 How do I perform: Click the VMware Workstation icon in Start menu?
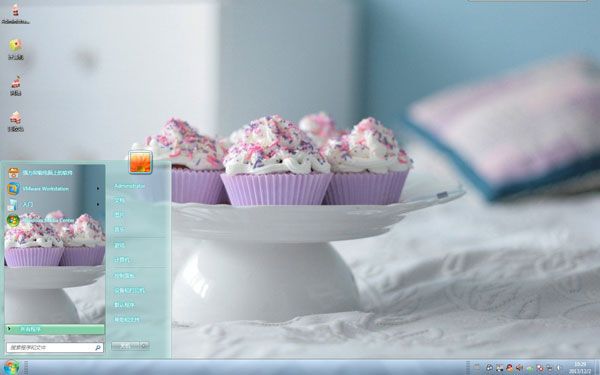pos(13,189)
